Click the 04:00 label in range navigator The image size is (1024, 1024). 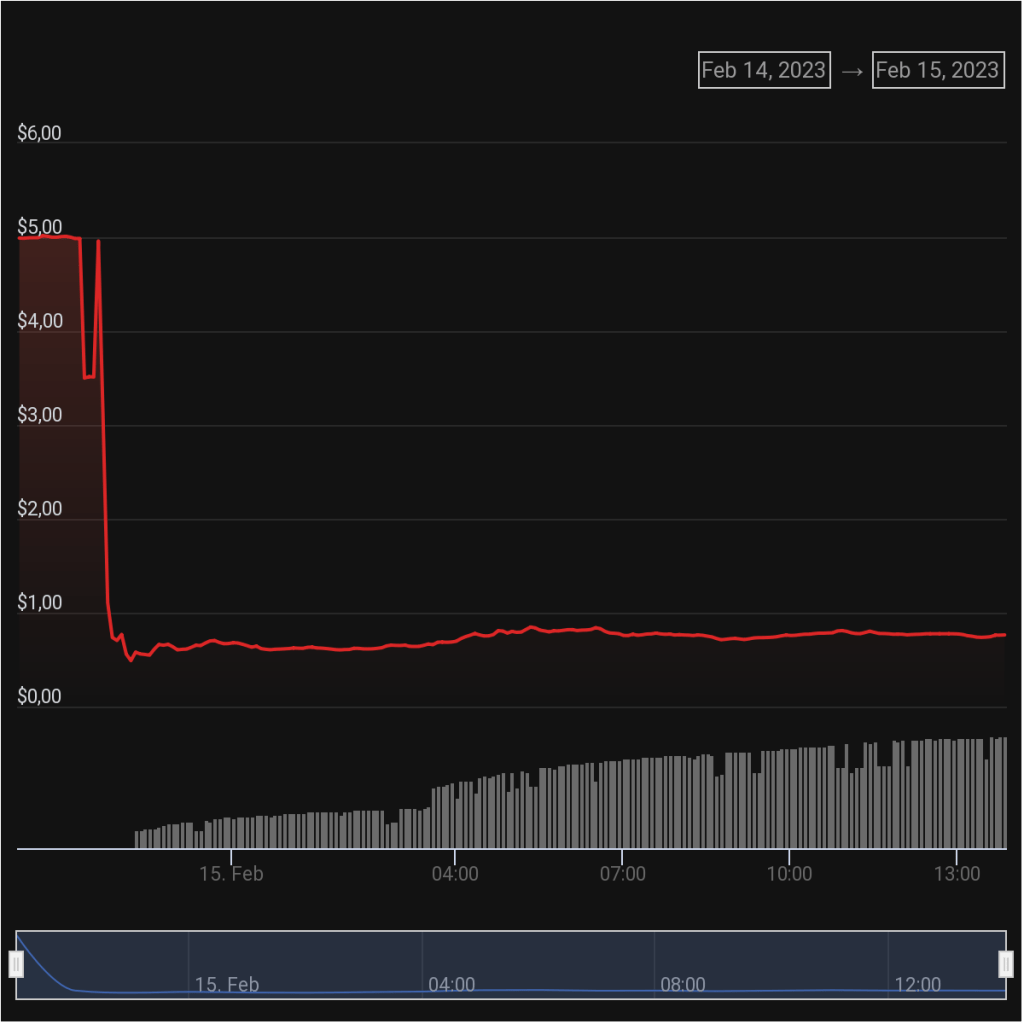point(452,985)
